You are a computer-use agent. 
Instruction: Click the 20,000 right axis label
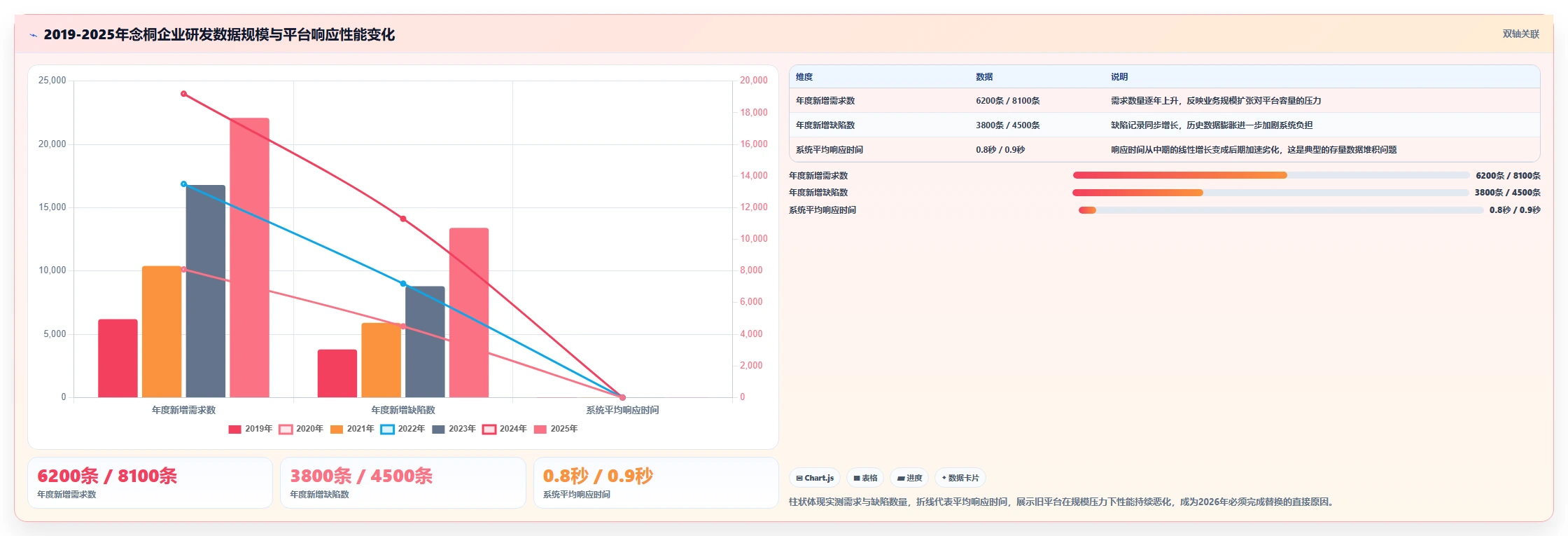tap(754, 81)
